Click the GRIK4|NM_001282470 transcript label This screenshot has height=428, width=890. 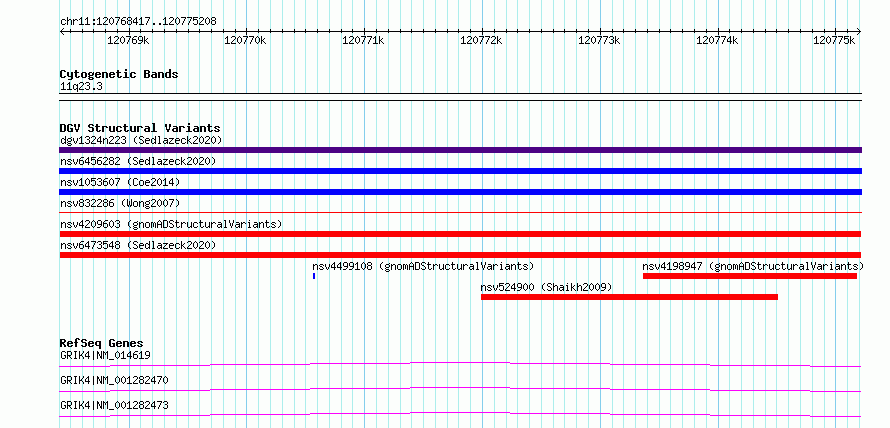pyautogui.click(x=114, y=380)
